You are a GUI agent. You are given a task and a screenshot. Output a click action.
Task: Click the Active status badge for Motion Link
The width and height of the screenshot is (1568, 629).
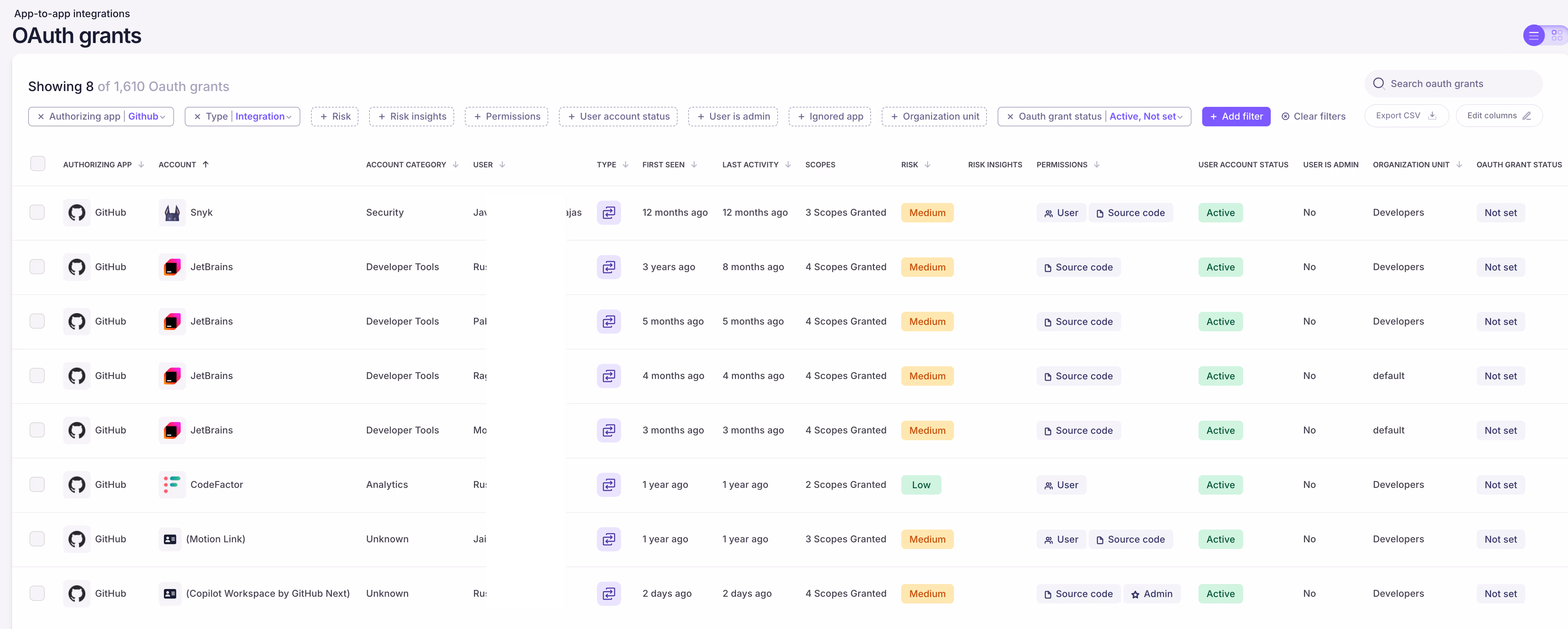(1220, 539)
